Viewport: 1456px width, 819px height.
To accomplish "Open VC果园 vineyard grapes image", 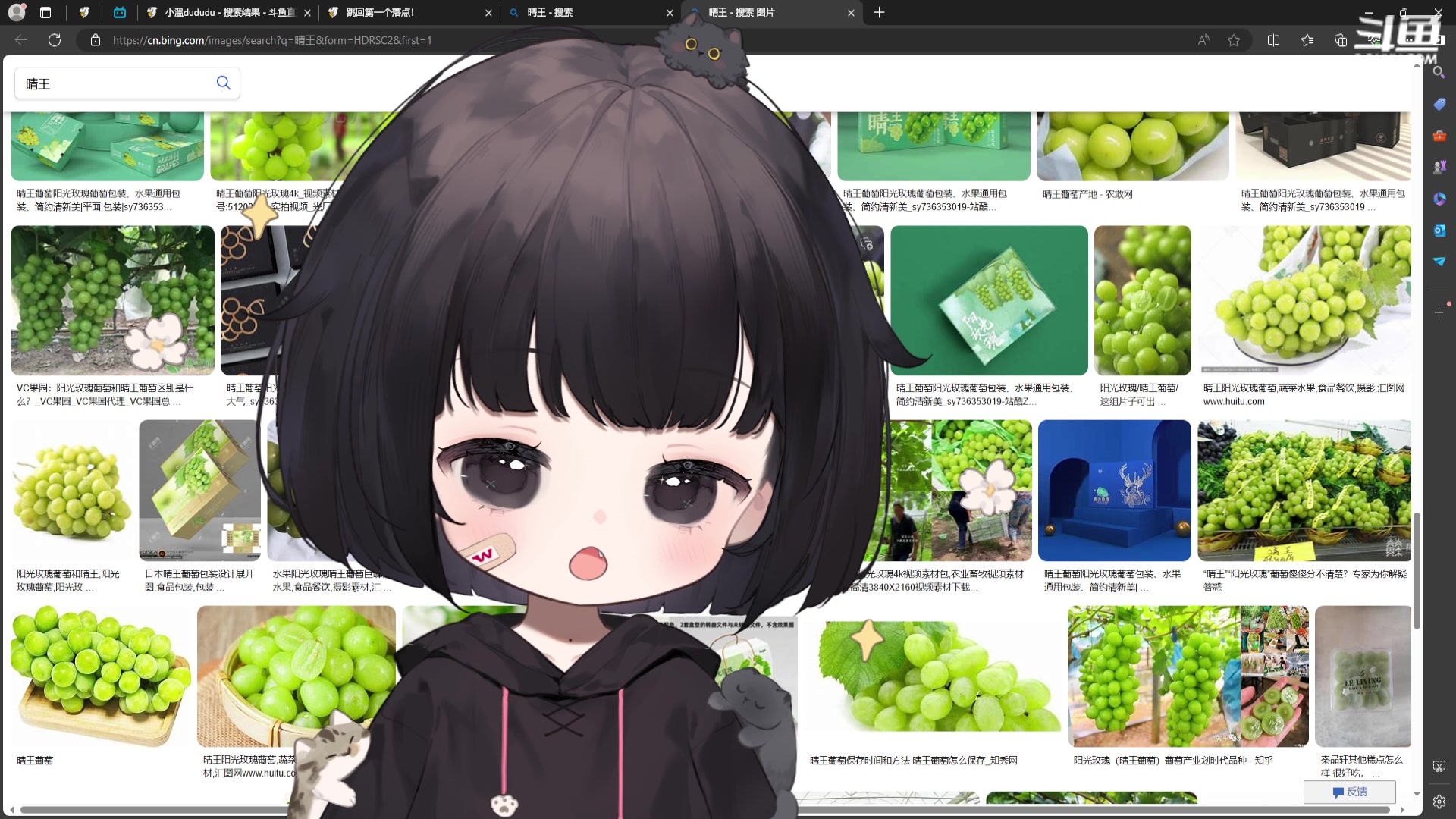I will coord(112,300).
